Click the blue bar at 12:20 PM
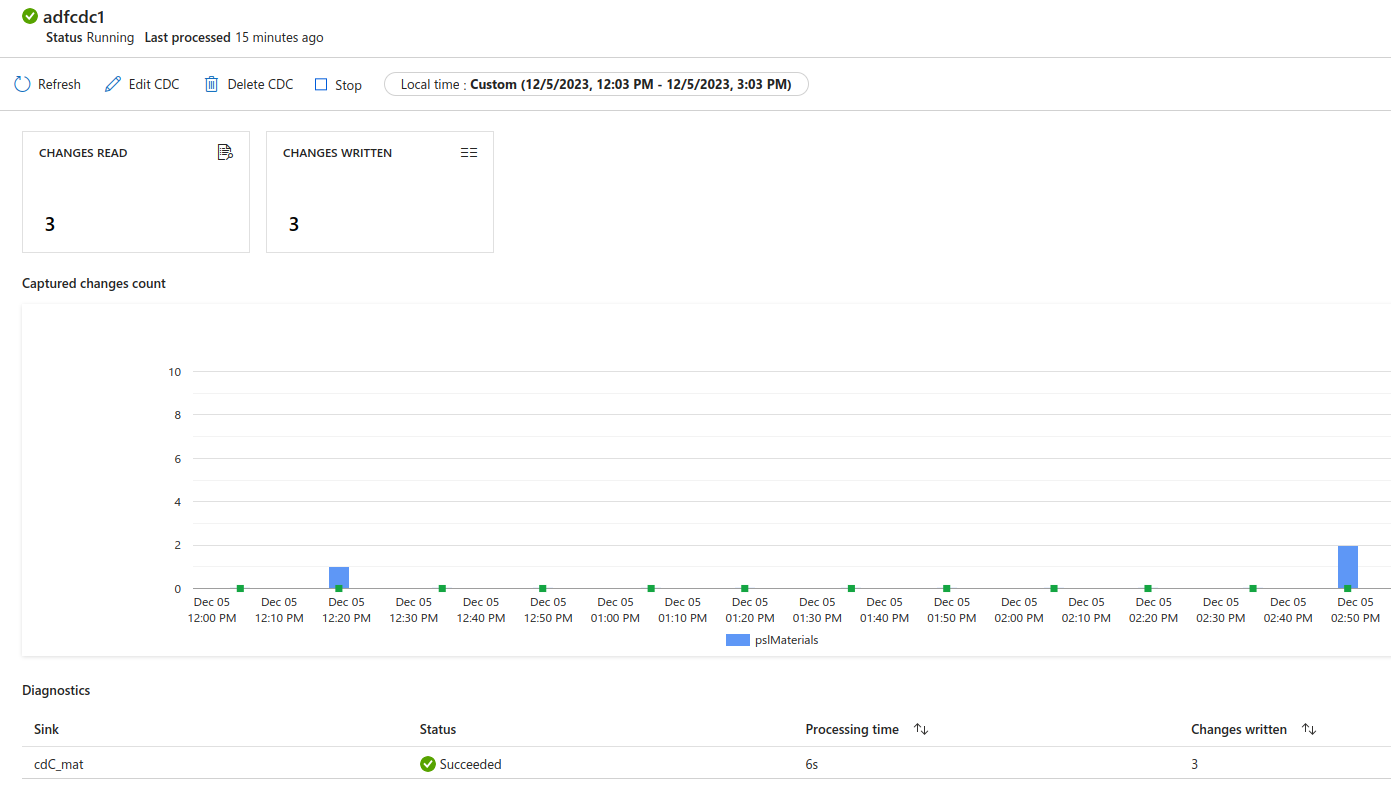1391x807 pixels. click(x=339, y=577)
